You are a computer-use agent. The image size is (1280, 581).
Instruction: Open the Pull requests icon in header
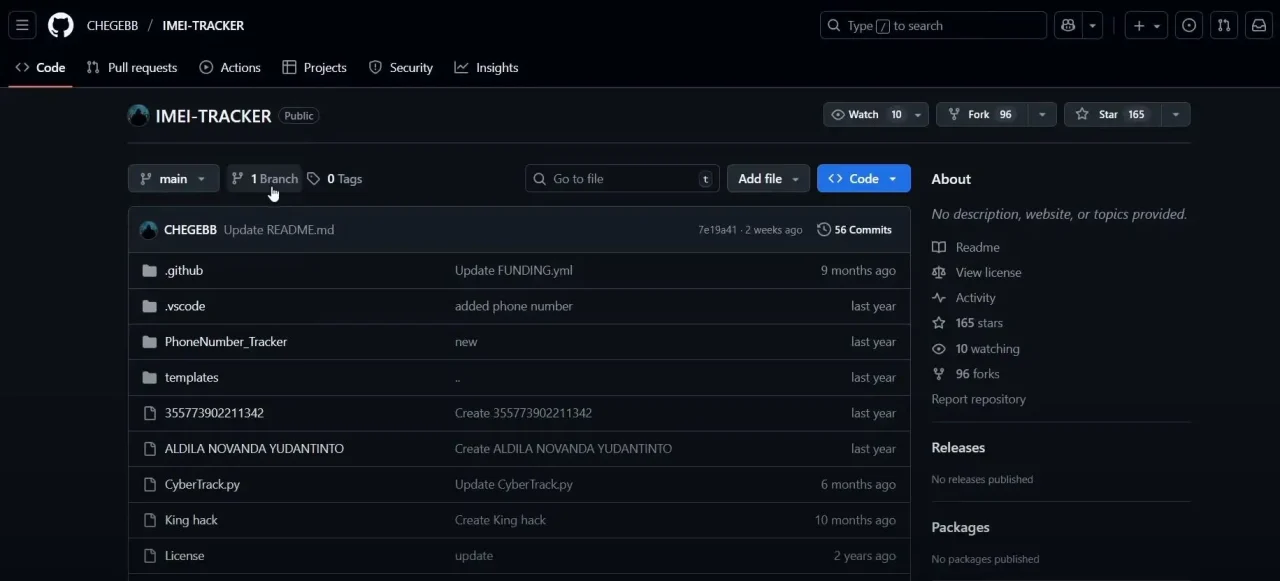[1224, 25]
